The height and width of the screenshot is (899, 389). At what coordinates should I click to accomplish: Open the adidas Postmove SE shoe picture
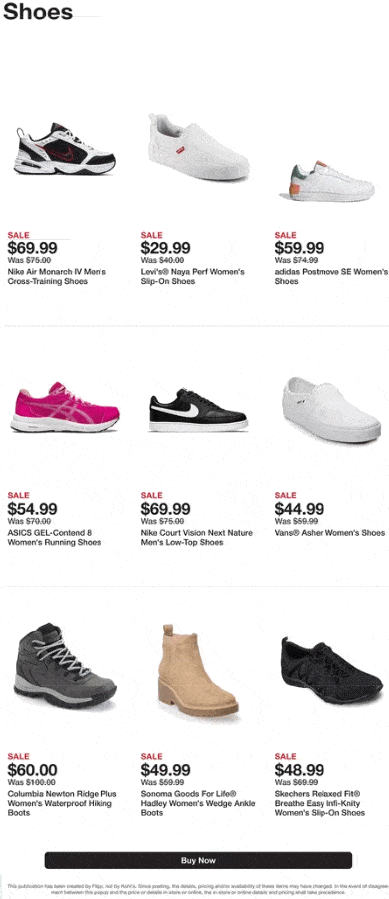tap(332, 181)
